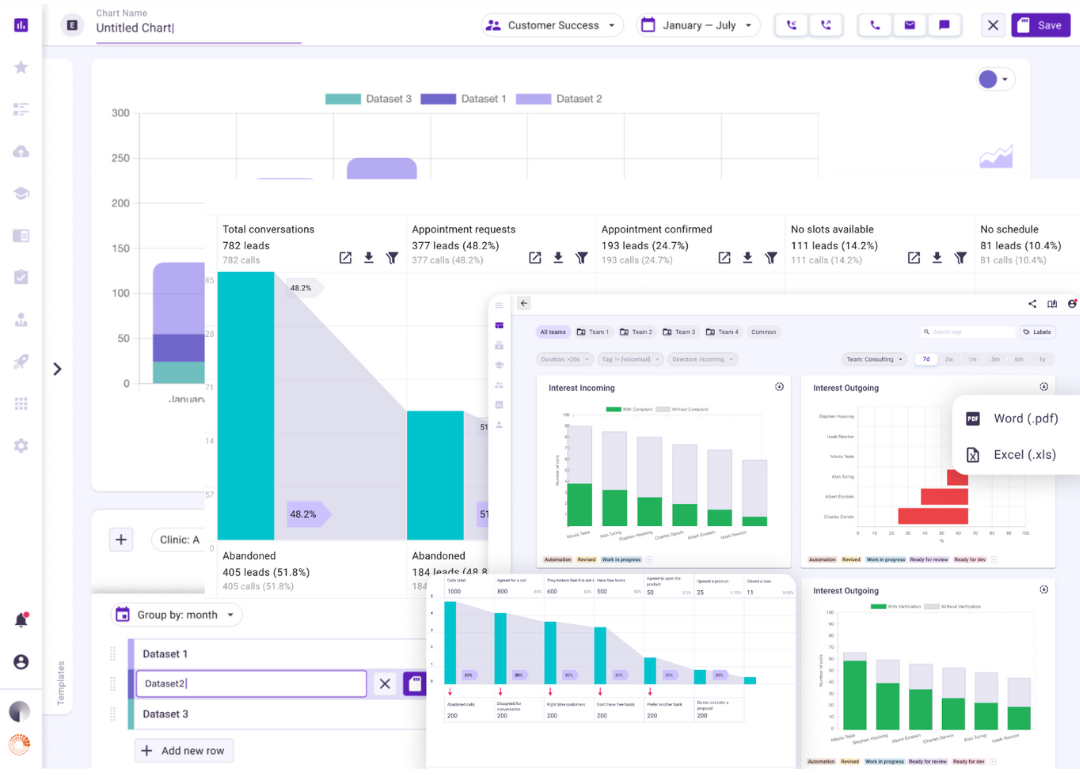Open the apps grid sidebar icon
The height and width of the screenshot is (775, 1080).
pyautogui.click(x=21, y=404)
